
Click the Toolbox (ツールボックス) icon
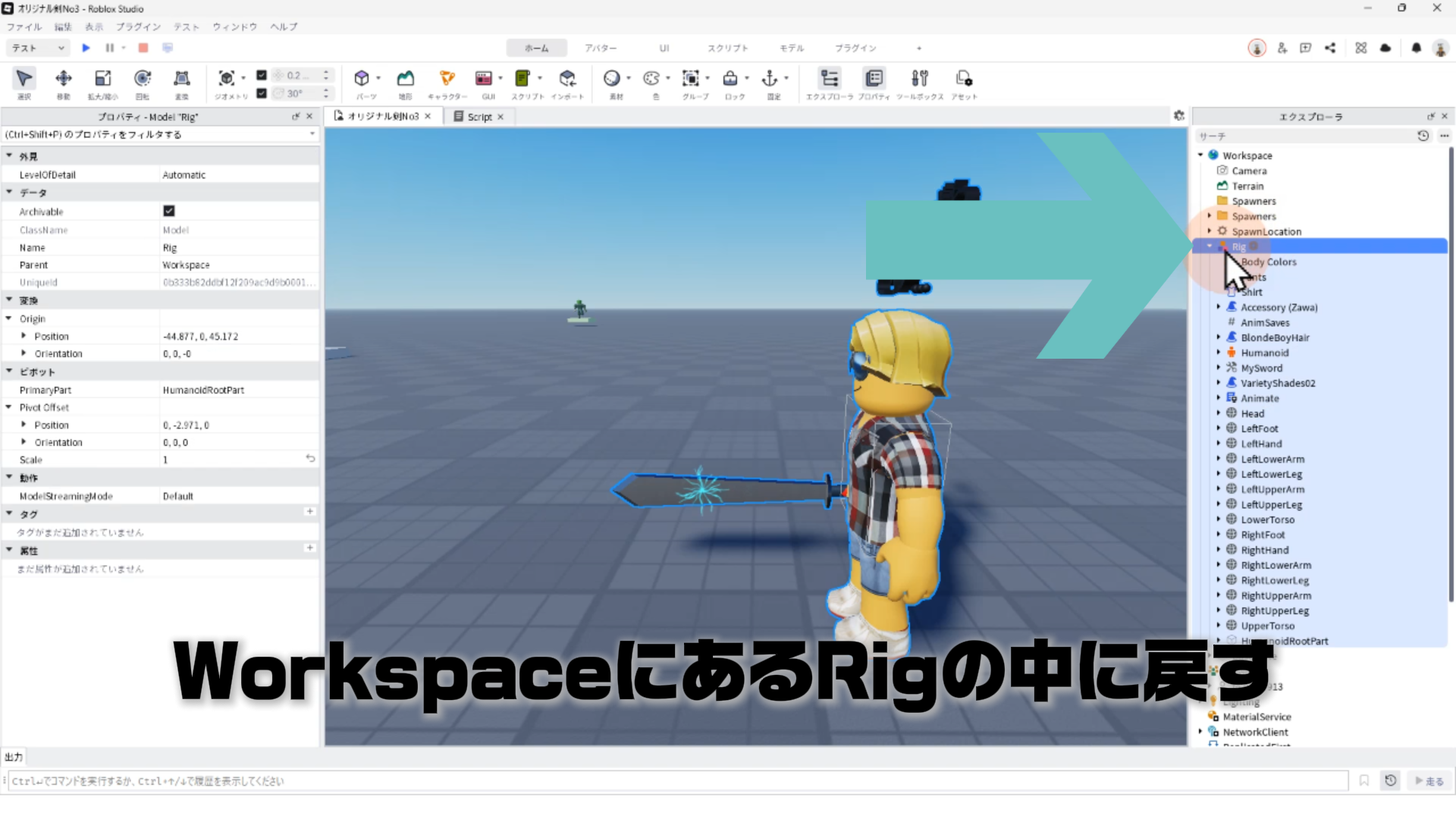pos(919,79)
